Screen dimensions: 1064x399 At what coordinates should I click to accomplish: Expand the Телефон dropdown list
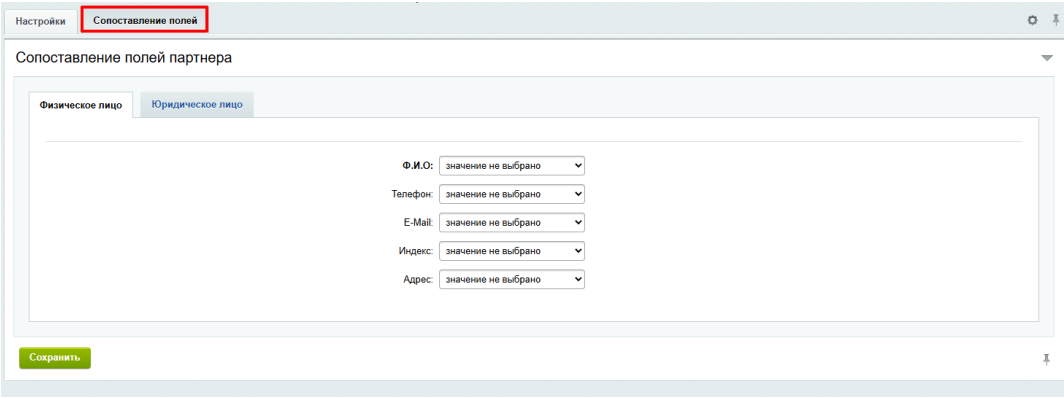pyautogui.click(x=512, y=194)
